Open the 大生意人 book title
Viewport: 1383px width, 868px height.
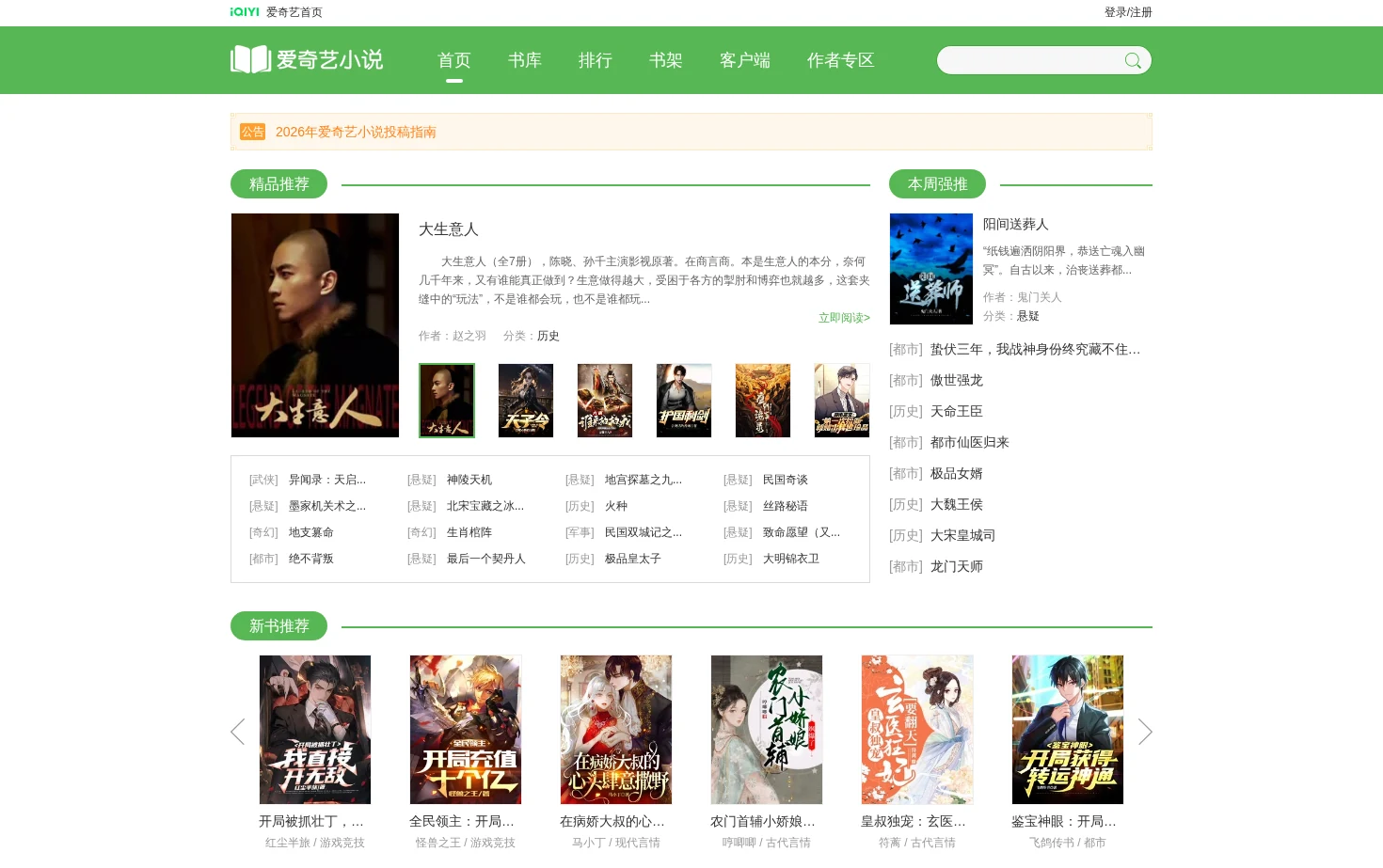point(449,229)
